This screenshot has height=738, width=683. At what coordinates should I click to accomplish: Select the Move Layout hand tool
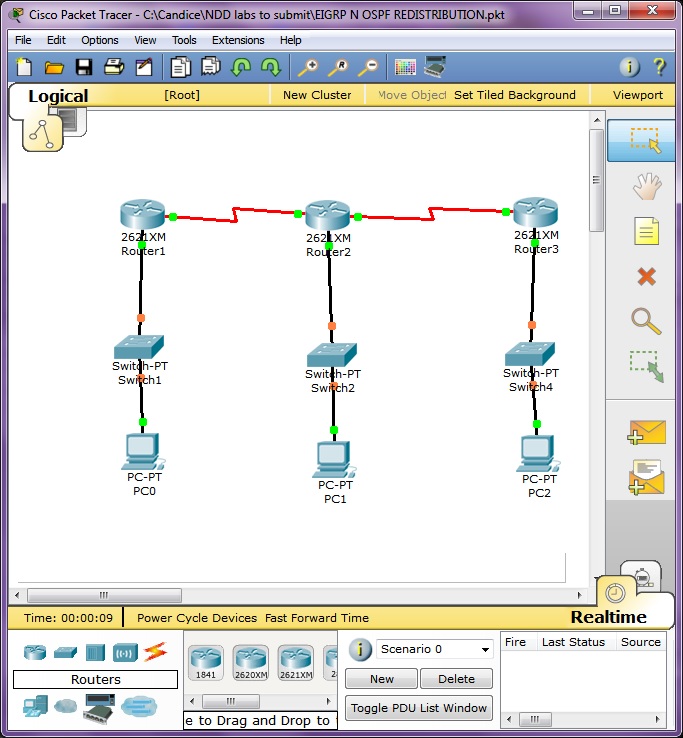[x=647, y=186]
